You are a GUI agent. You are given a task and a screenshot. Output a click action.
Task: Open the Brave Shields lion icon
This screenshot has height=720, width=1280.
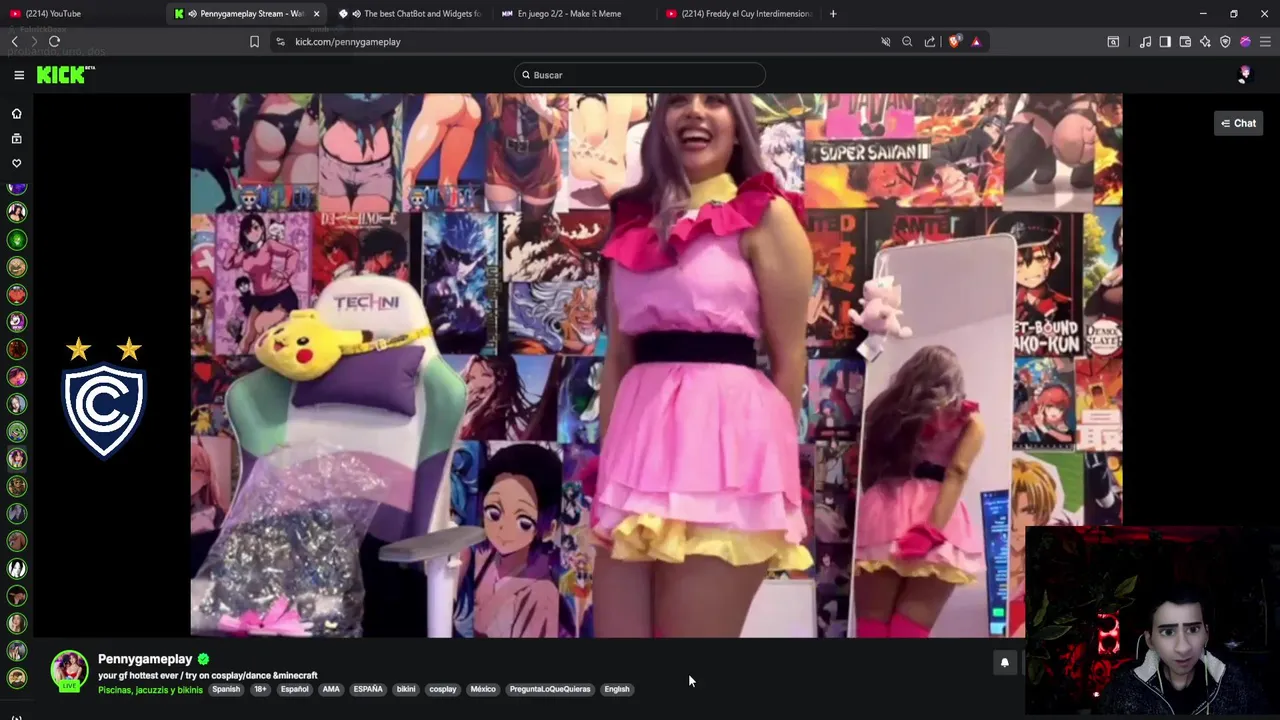pyautogui.click(x=954, y=42)
